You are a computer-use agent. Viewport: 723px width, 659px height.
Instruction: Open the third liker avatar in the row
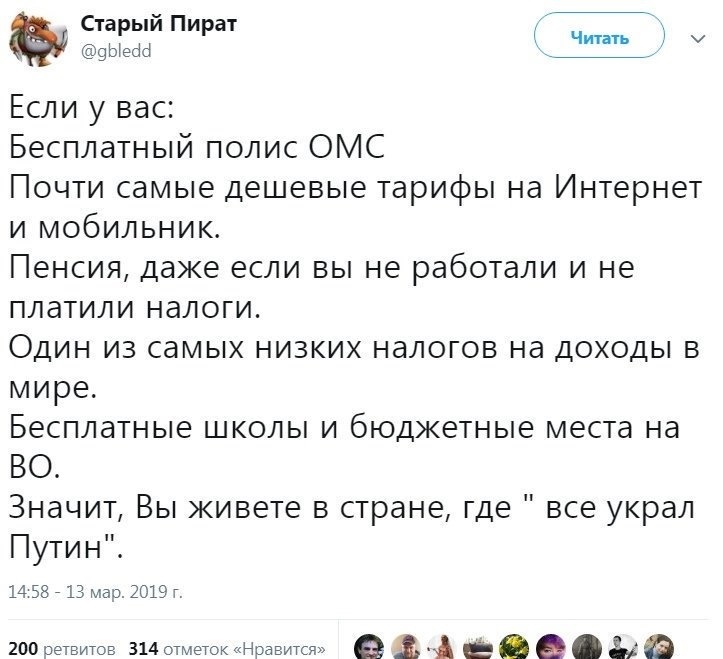pyautogui.click(x=441, y=644)
